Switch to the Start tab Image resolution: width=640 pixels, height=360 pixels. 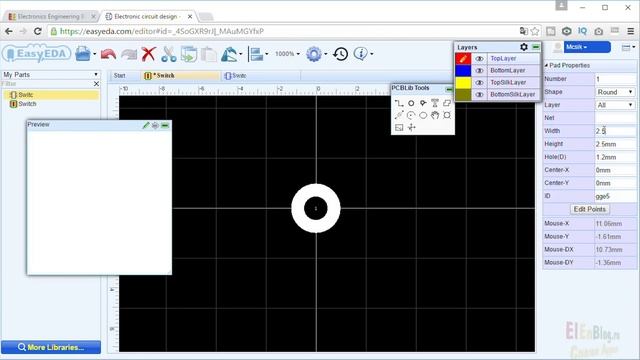pos(120,76)
